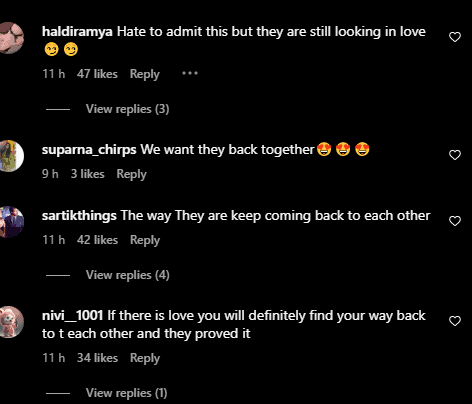Open suparna_chirps' avatar
472x404 pixels.
click(x=10, y=156)
